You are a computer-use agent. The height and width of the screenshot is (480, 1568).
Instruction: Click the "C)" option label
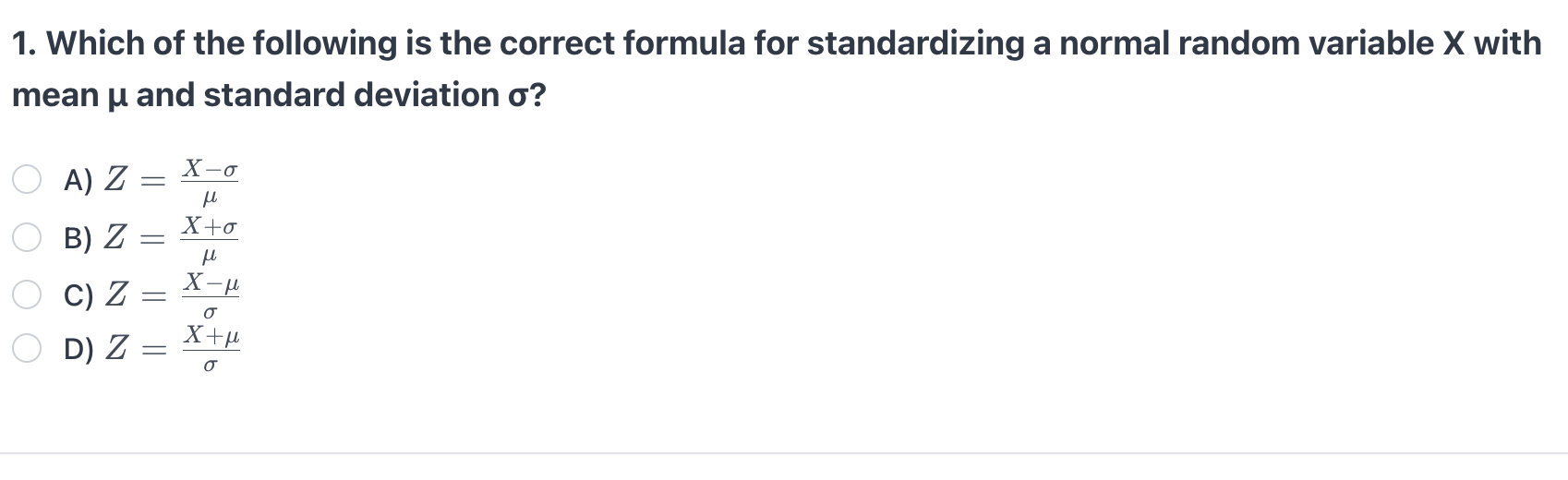click(78, 294)
